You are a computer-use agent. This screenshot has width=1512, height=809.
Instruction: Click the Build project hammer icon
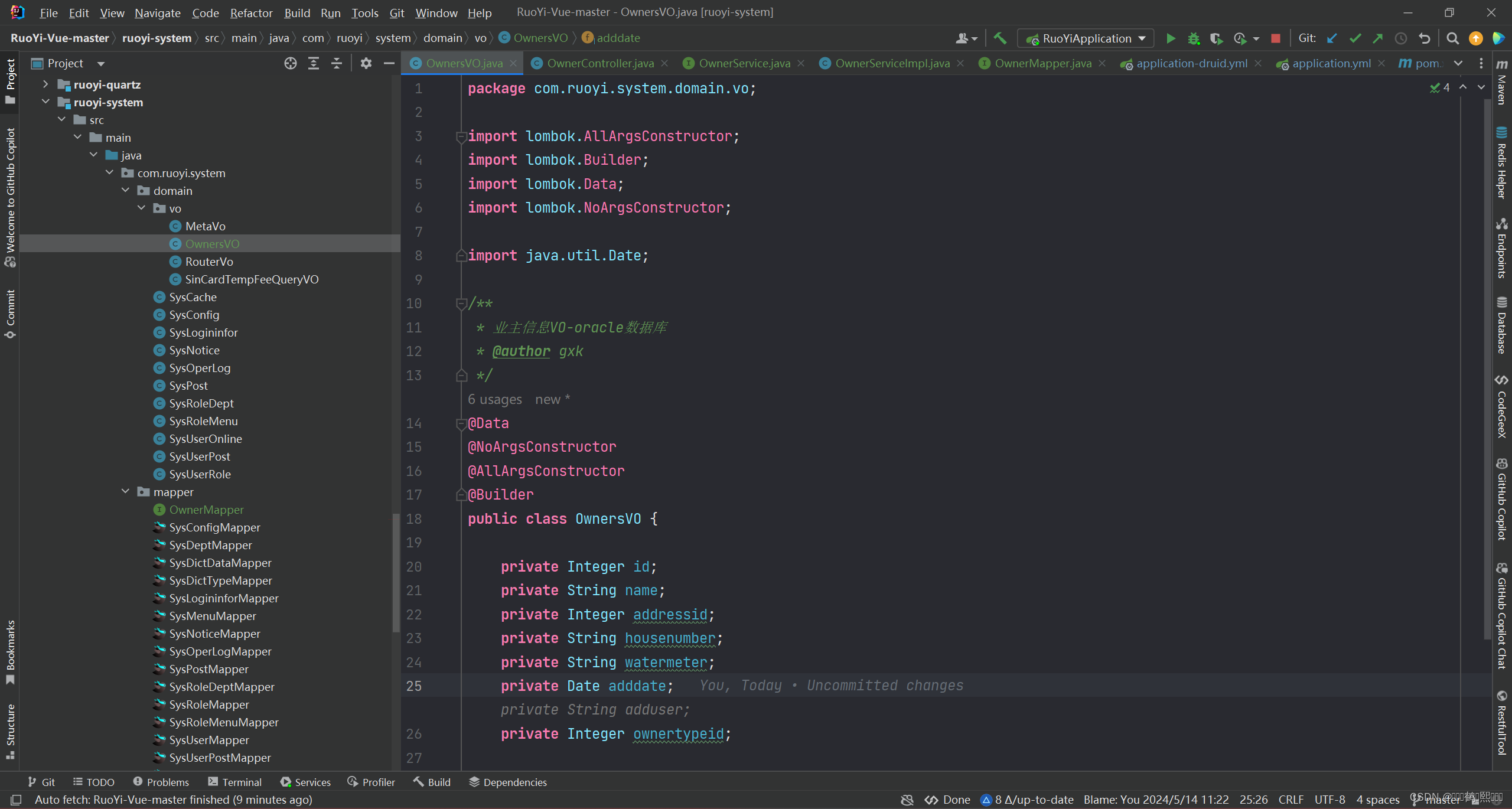click(999, 38)
